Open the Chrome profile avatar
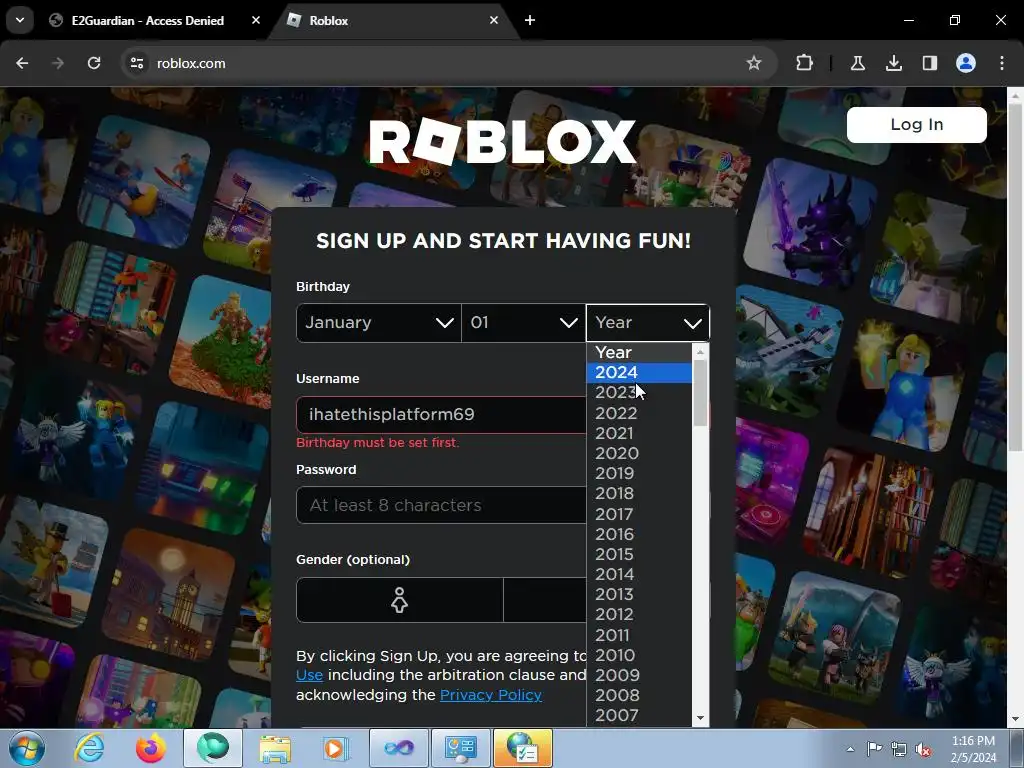 966,63
